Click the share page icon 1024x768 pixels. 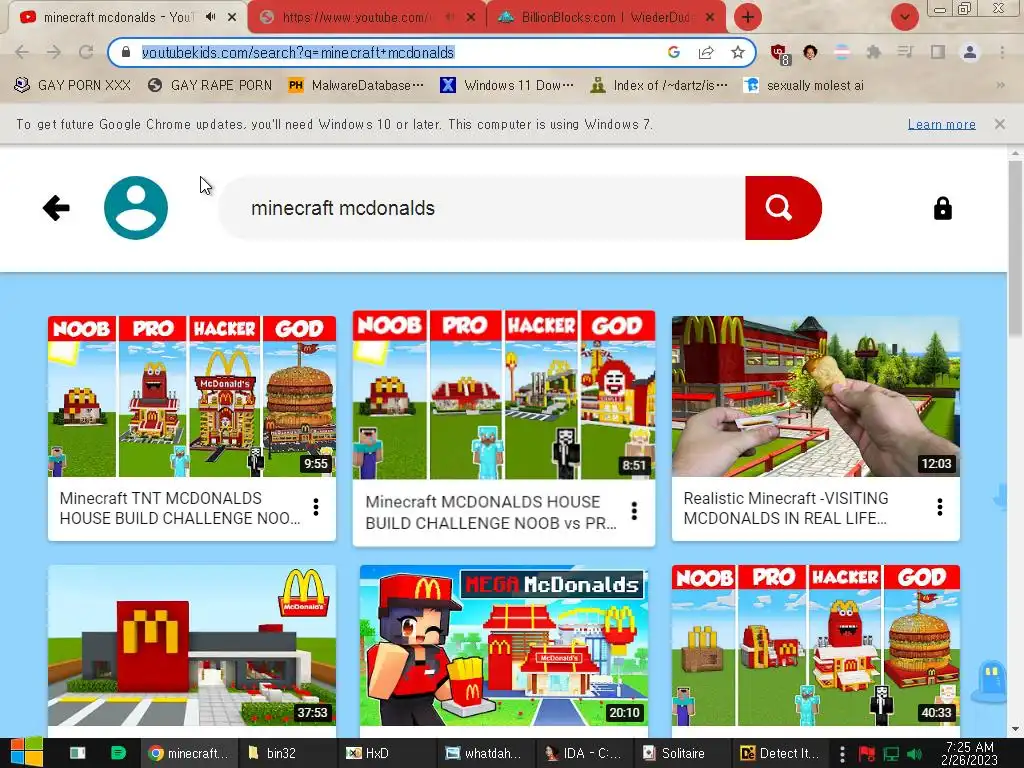click(x=706, y=52)
